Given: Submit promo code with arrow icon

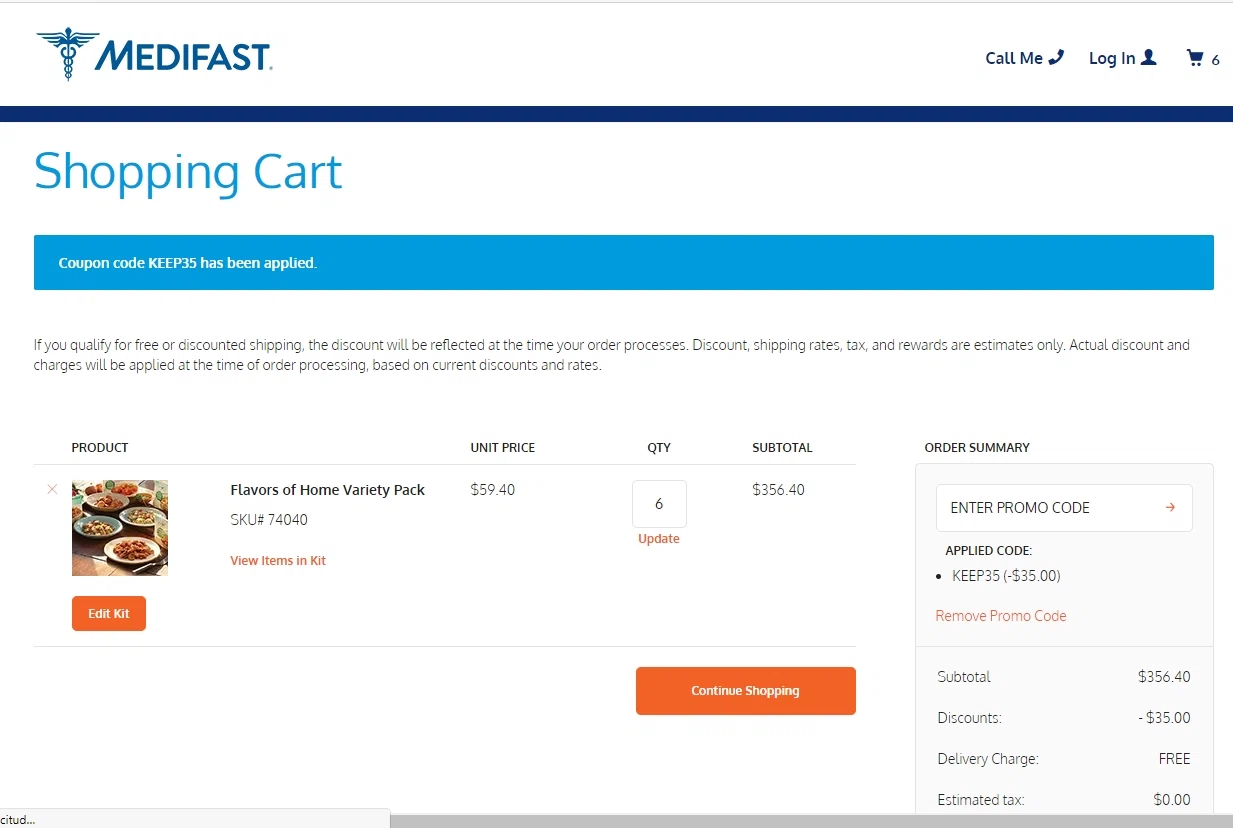Looking at the screenshot, I should coord(1170,507).
